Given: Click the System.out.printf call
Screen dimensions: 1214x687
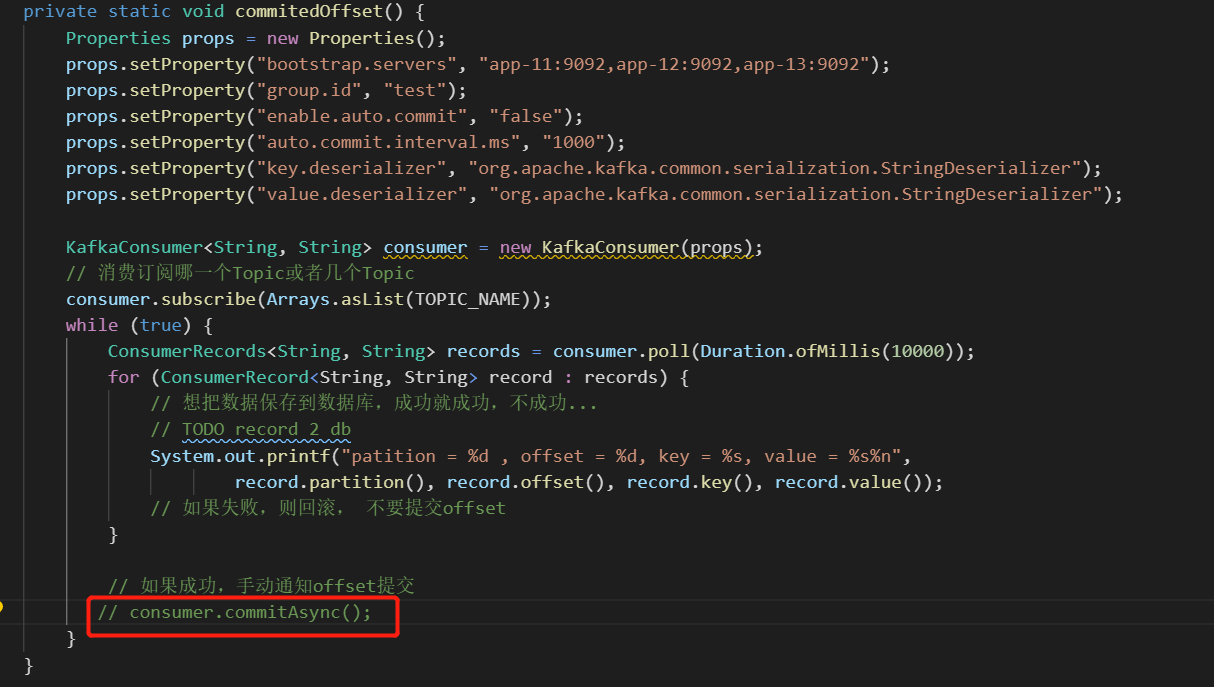Looking at the screenshot, I should [x=240, y=455].
